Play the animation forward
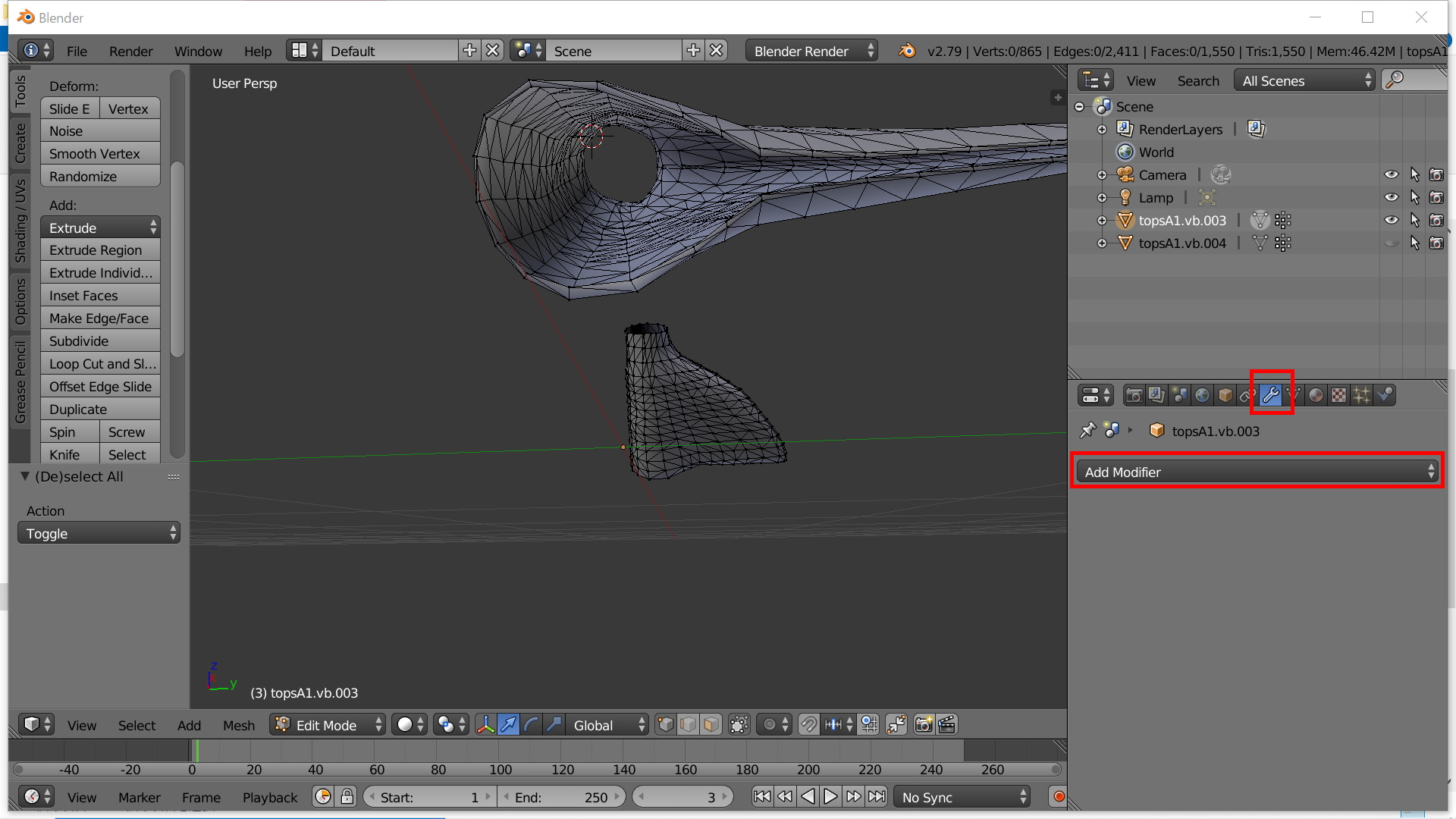 click(830, 797)
